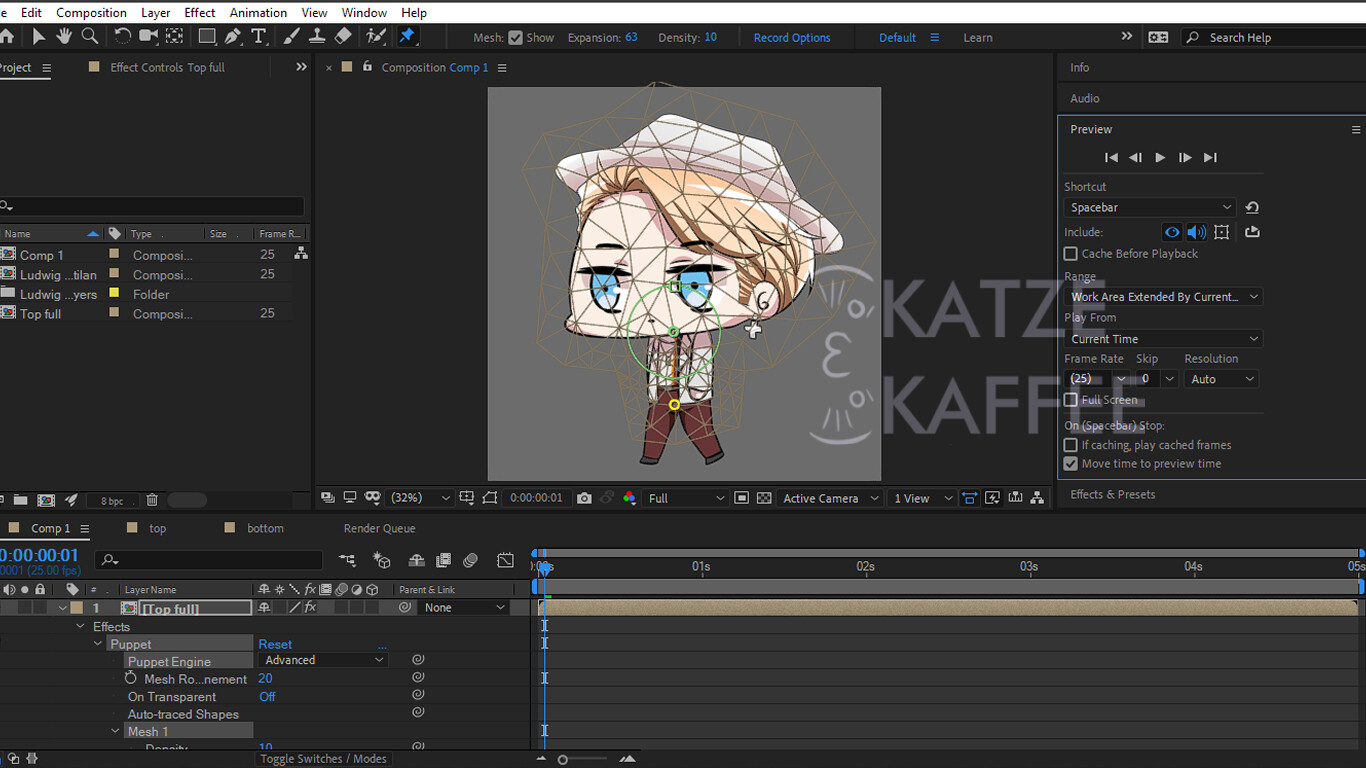Screen dimensions: 1366x768
Task: Open the Puppet Engine dropdown to change from Advanced
Action: 322,659
